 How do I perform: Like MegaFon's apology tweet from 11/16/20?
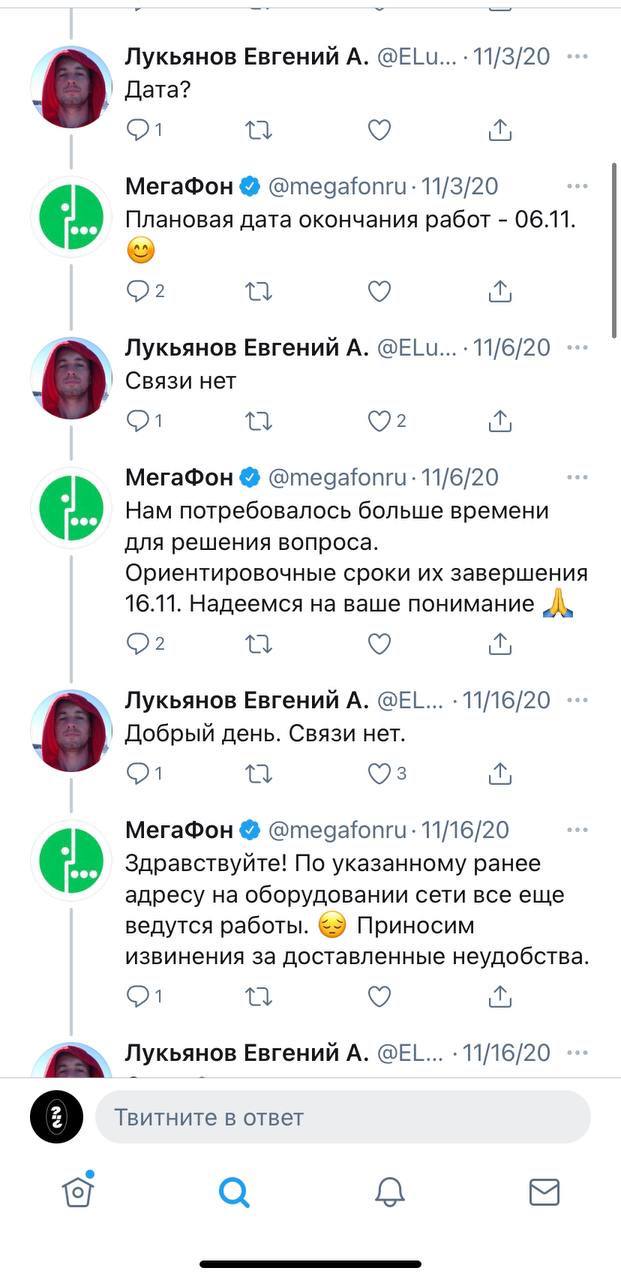coord(379,996)
